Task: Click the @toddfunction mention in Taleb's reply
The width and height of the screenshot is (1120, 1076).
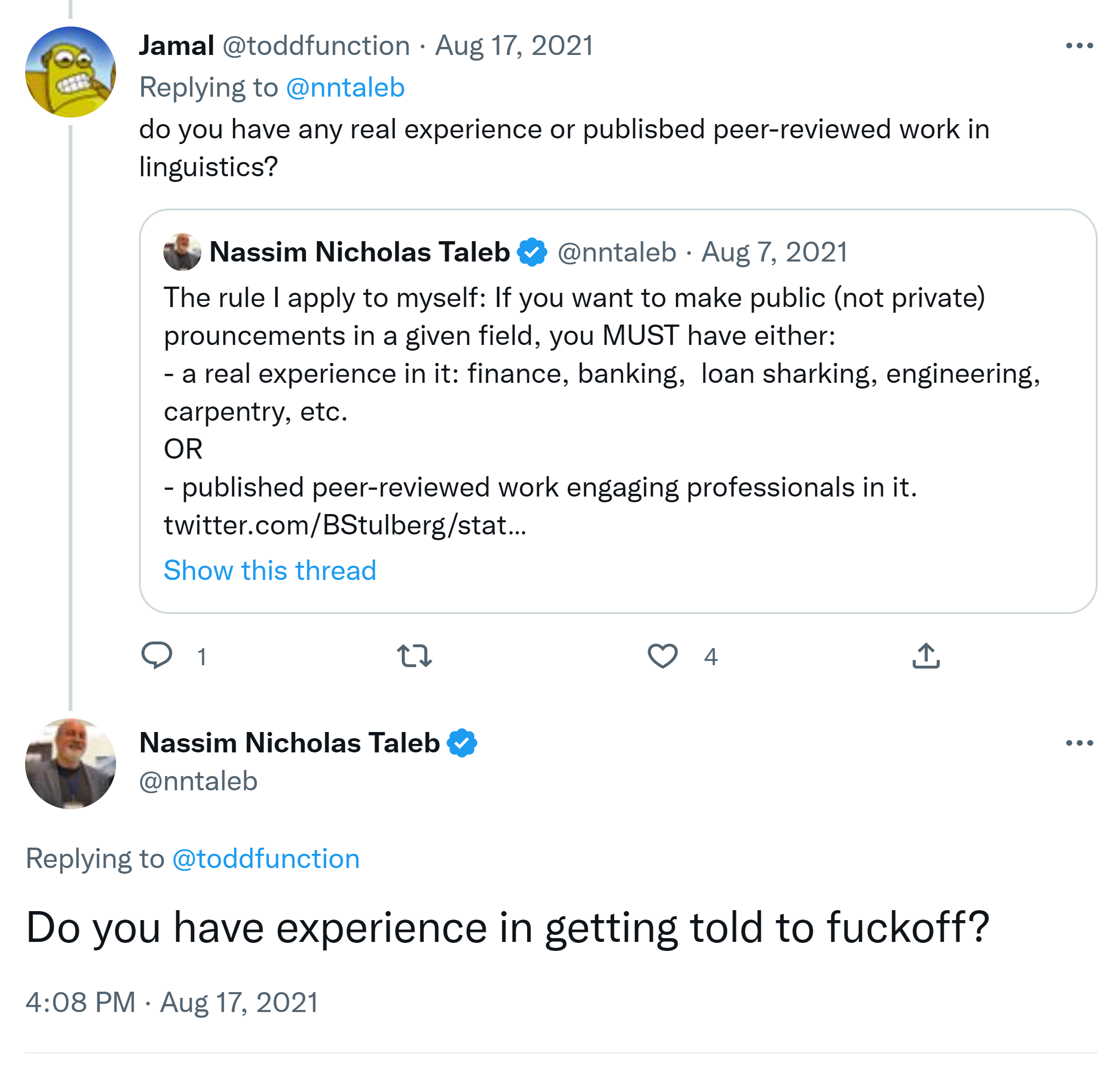Action: 266,859
